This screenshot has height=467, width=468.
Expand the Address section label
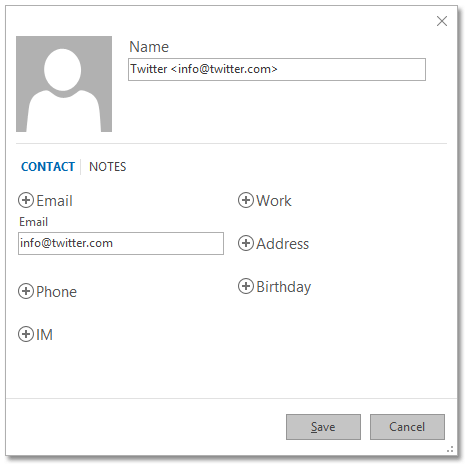click(x=283, y=244)
